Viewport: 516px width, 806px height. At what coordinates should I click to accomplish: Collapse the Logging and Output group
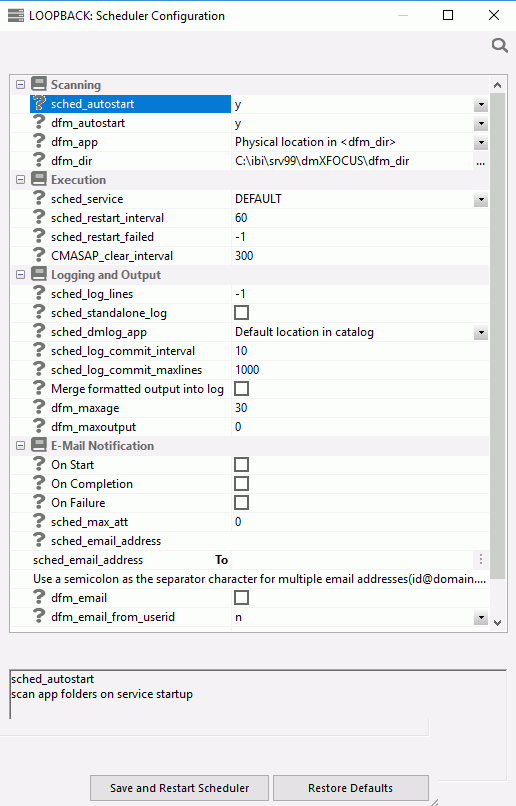point(21,274)
